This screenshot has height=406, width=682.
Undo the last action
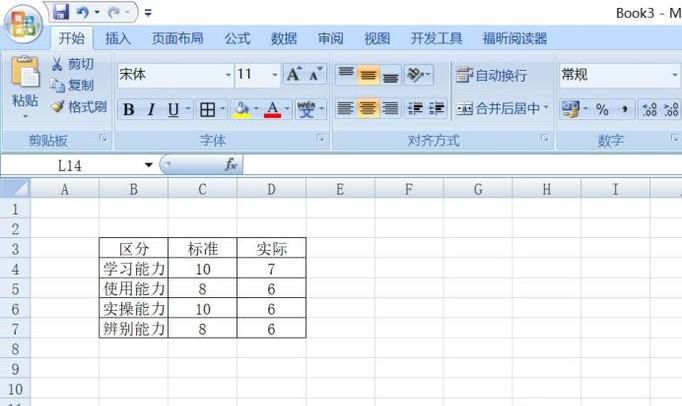click(x=83, y=13)
